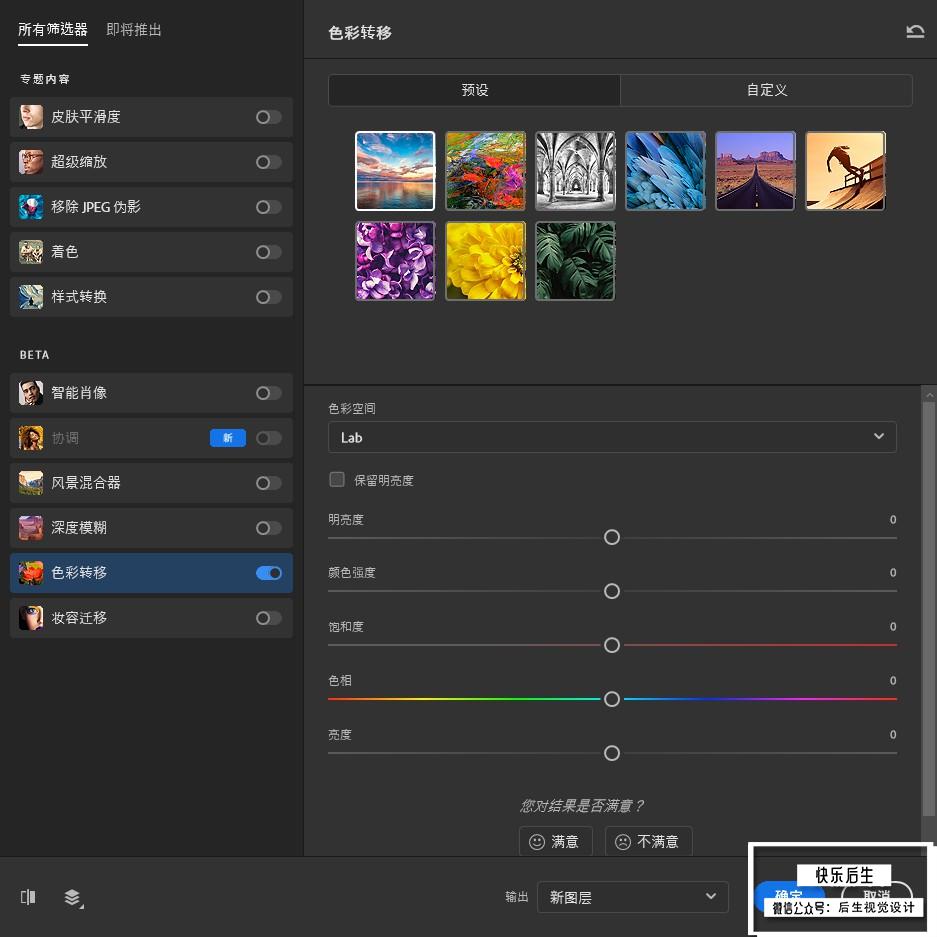Click the 超级缩放 filter icon
The width and height of the screenshot is (937, 937).
pyautogui.click(x=31, y=161)
